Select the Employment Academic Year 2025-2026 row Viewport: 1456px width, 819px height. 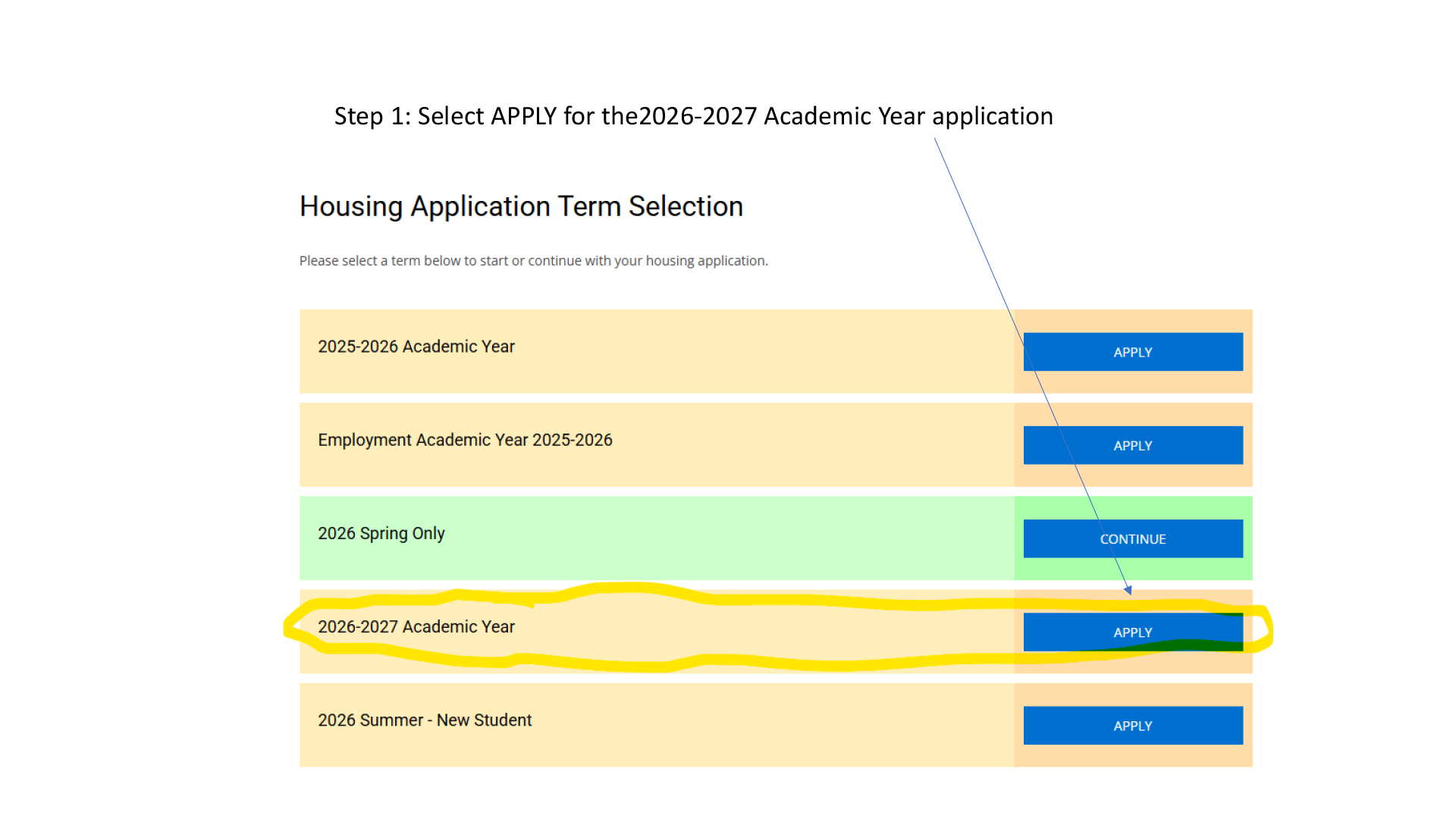tap(465, 440)
